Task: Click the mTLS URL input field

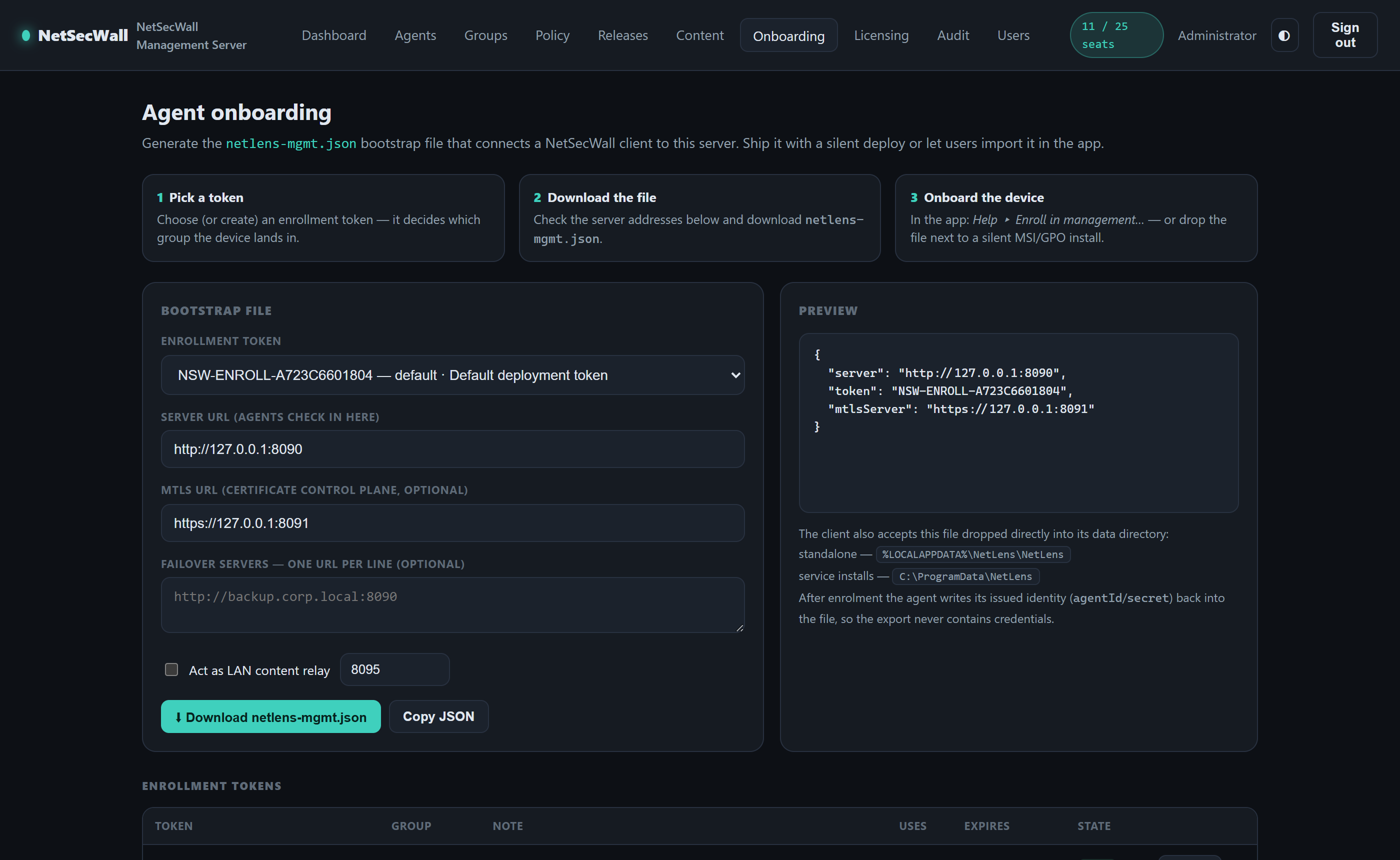Action: pos(452,522)
